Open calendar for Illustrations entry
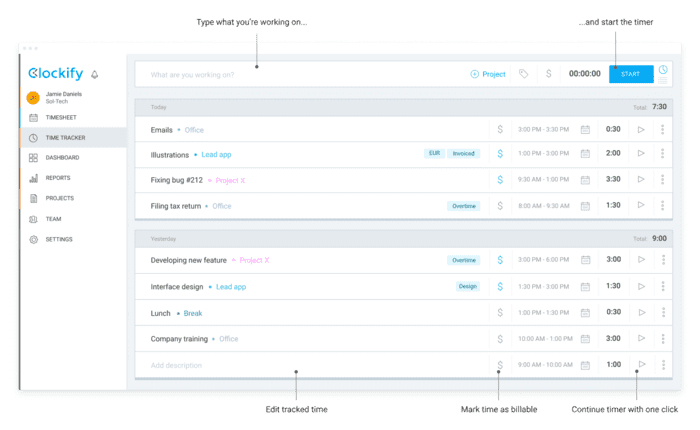700x430 pixels. (x=585, y=154)
